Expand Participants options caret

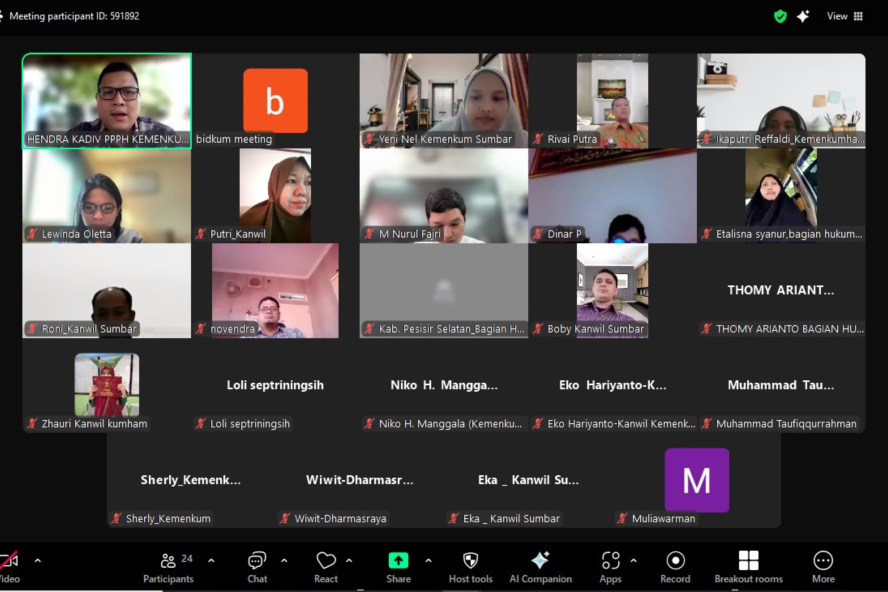pyautogui.click(x=211, y=561)
